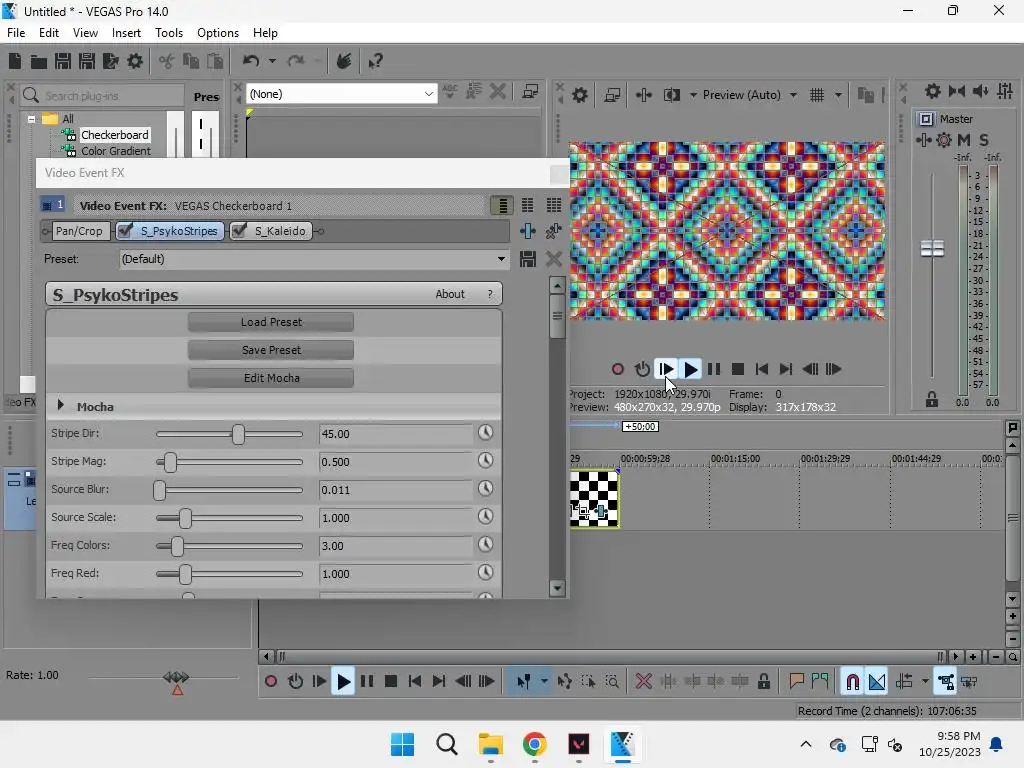Open Overlays grid dropdown arrow

click(x=838, y=95)
